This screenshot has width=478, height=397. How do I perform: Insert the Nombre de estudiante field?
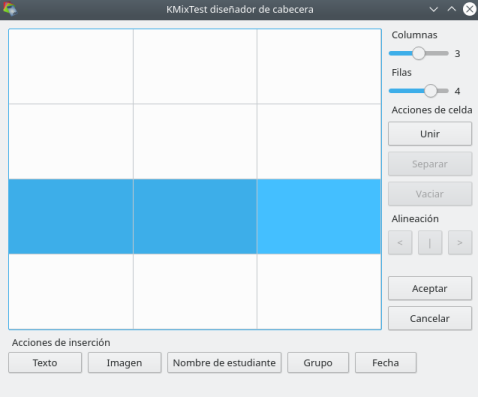[224, 363]
